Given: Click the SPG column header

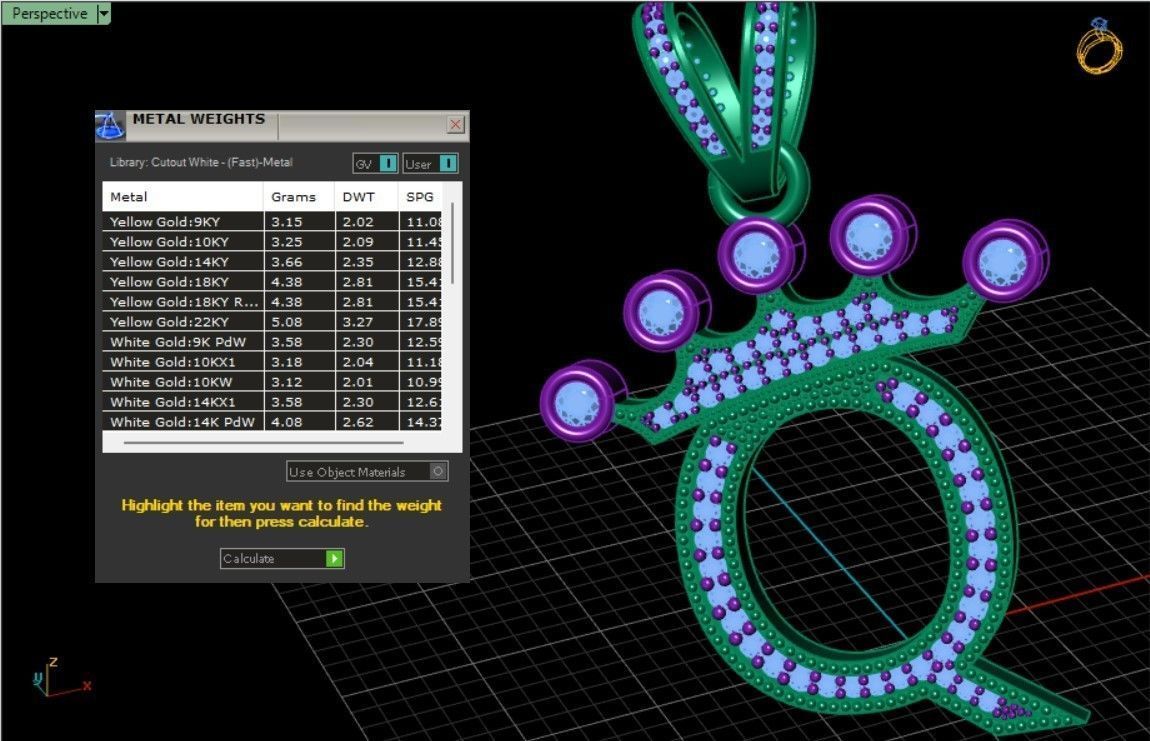Looking at the screenshot, I should pos(420,197).
